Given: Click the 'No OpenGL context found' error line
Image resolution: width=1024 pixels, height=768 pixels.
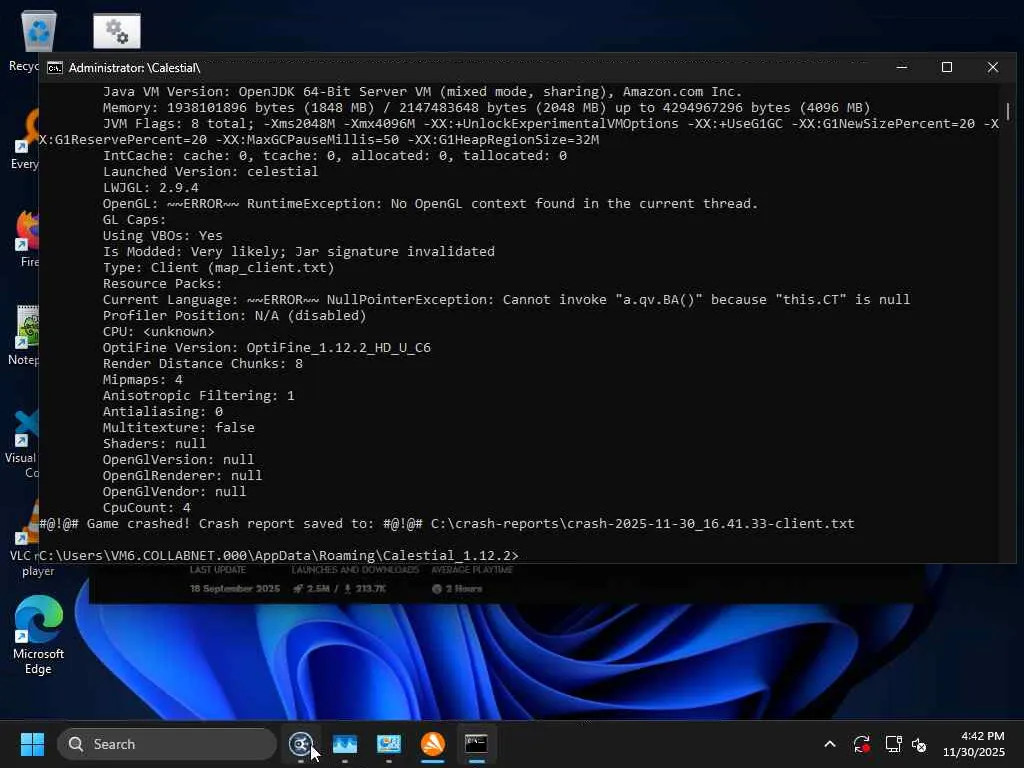Looking at the screenshot, I should point(430,204).
